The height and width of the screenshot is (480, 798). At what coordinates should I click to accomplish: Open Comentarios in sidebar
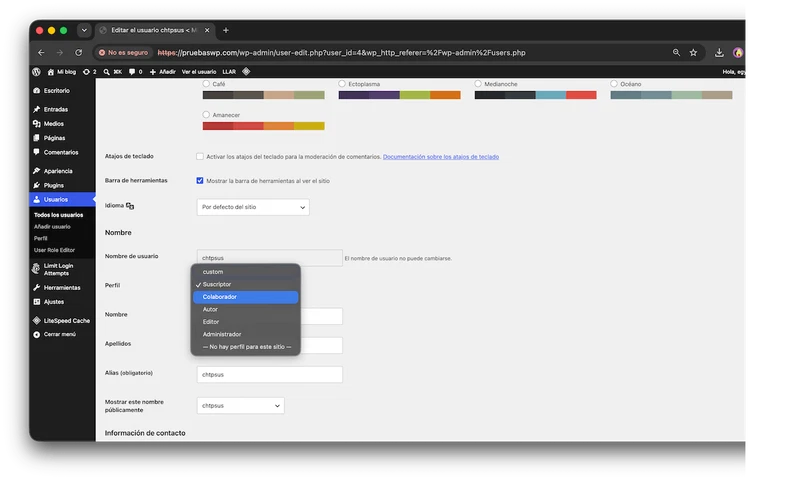coord(62,152)
